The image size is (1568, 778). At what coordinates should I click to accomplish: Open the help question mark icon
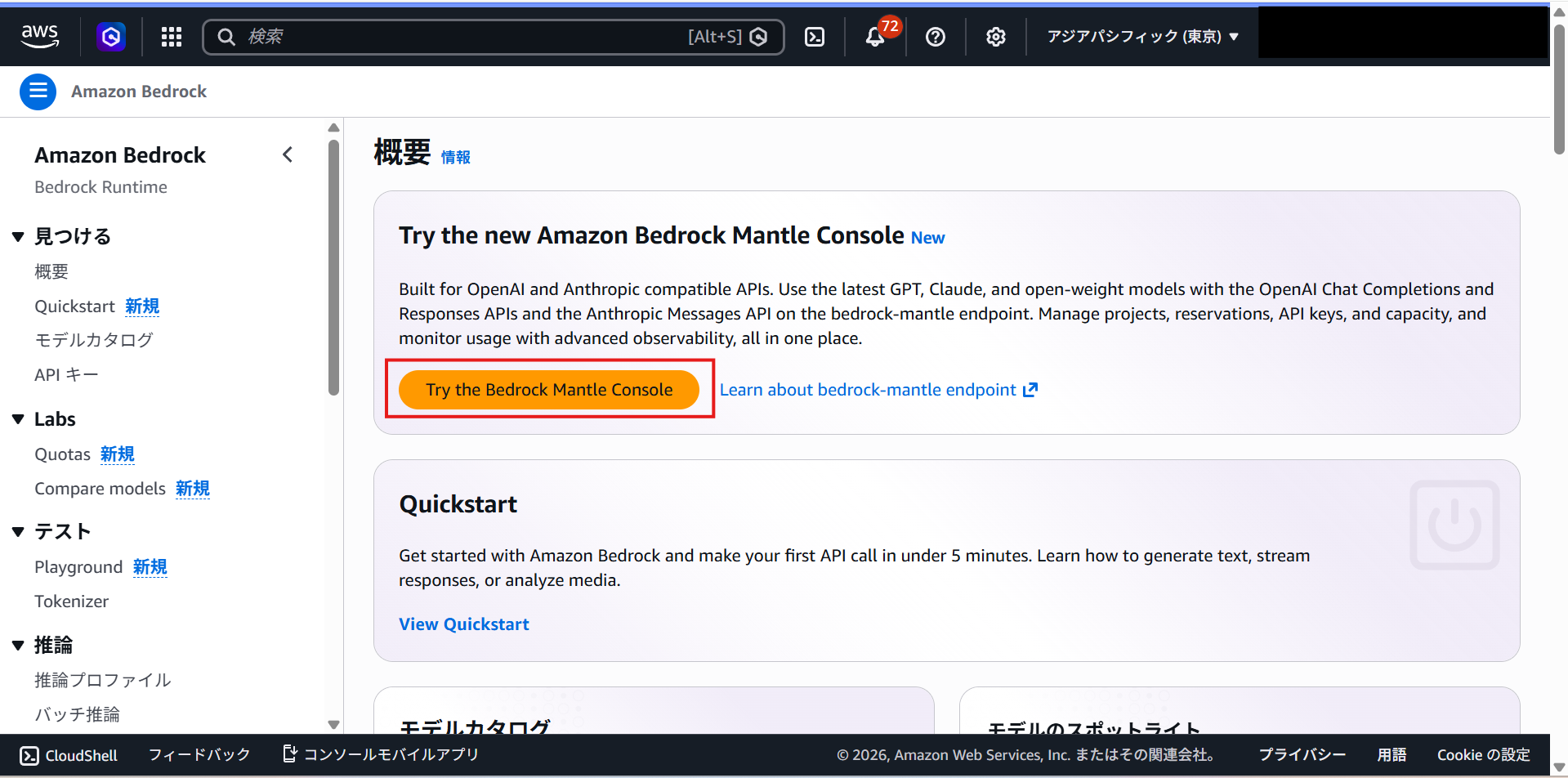pos(936,37)
